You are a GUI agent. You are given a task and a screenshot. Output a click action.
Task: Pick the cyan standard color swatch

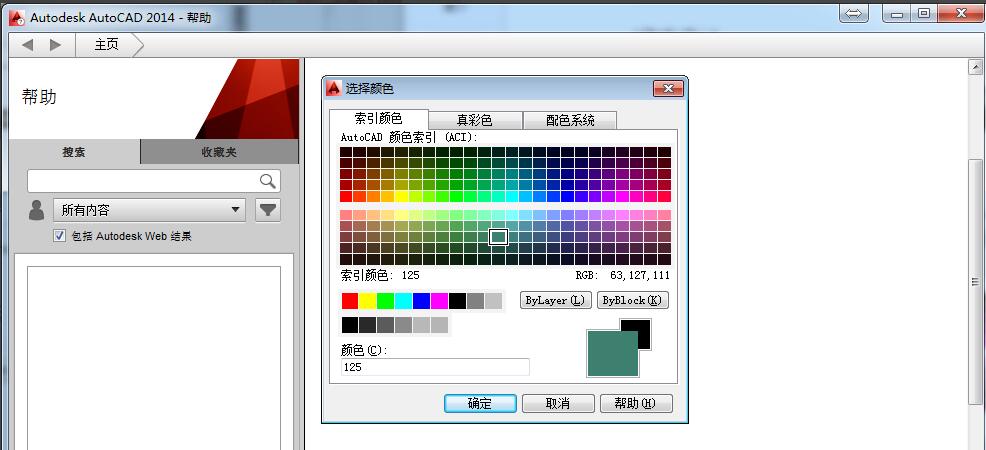tap(404, 301)
